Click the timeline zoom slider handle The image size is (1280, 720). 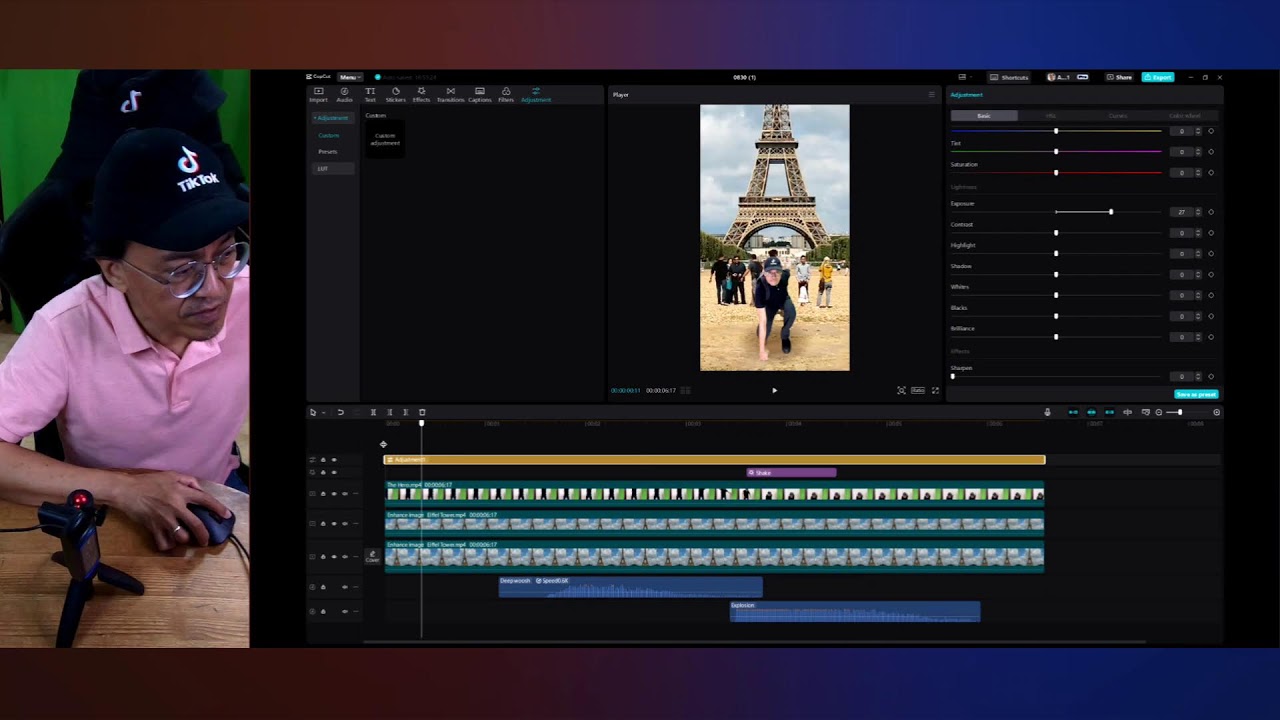pos(1180,412)
